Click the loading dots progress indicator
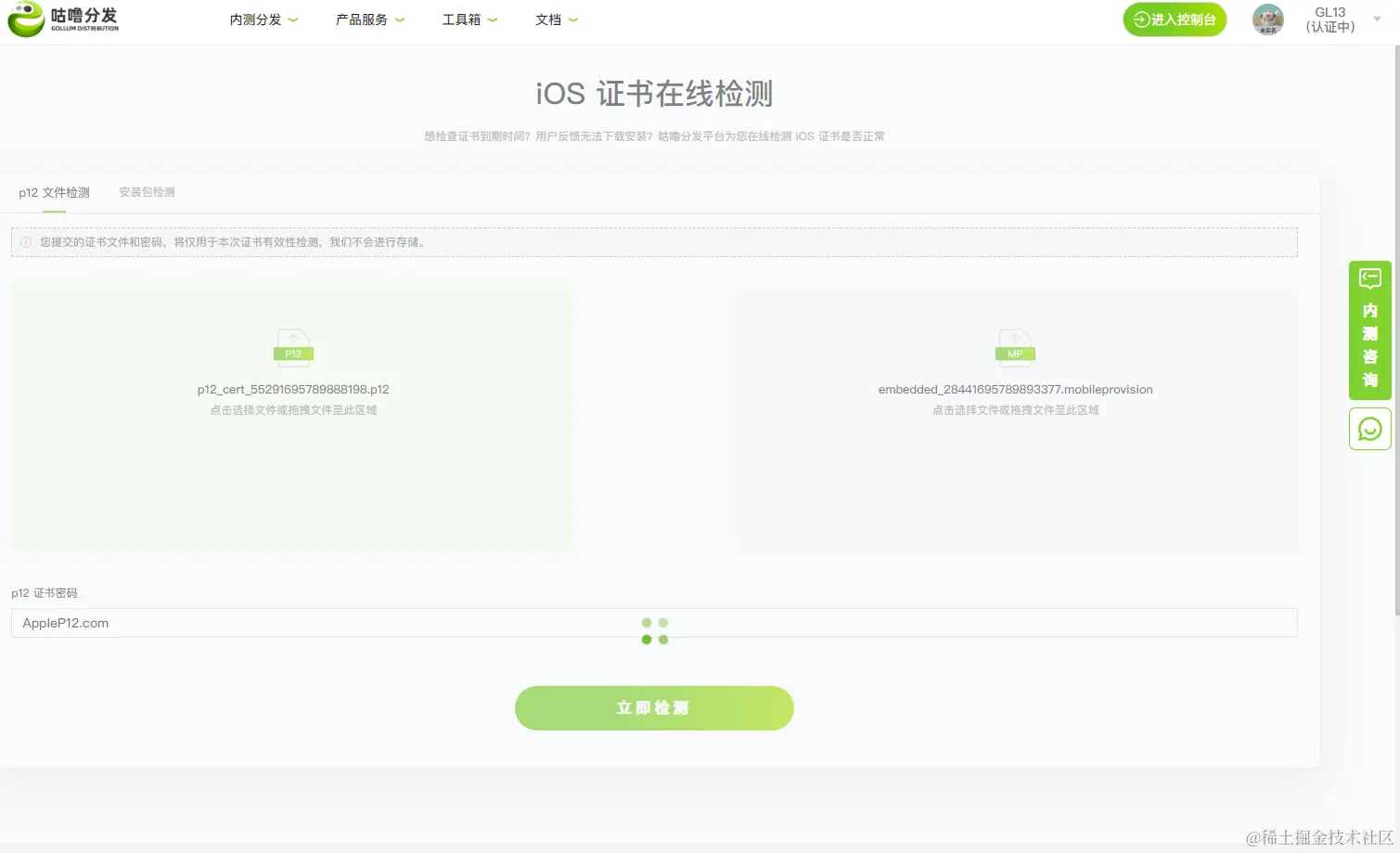Image resolution: width=1400 pixels, height=853 pixels. click(655, 628)
